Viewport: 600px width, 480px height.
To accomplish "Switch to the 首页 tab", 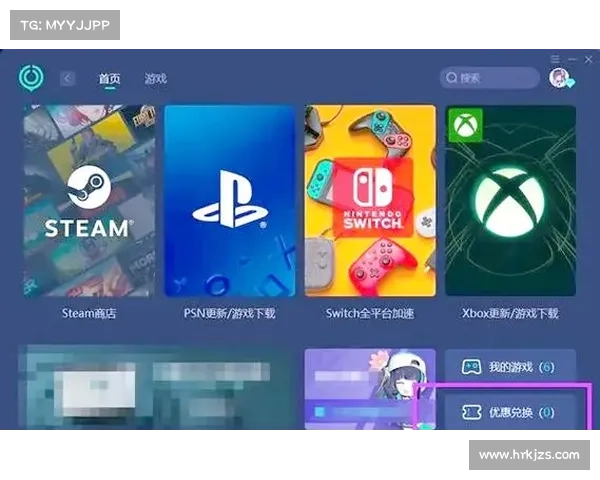I will pyautogui.click(x=110, y=79).
